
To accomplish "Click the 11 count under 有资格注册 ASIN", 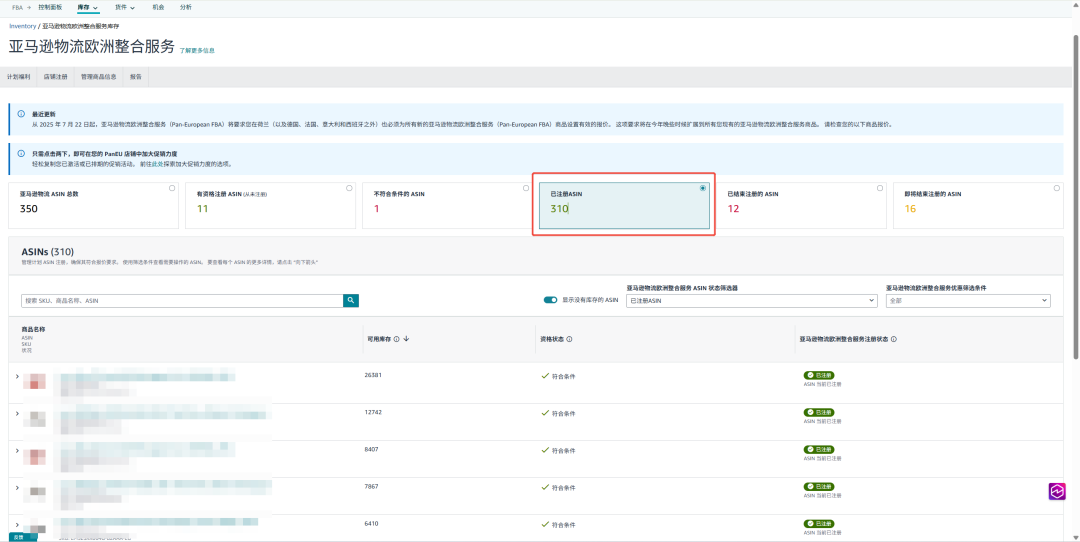I will [202, 209].
